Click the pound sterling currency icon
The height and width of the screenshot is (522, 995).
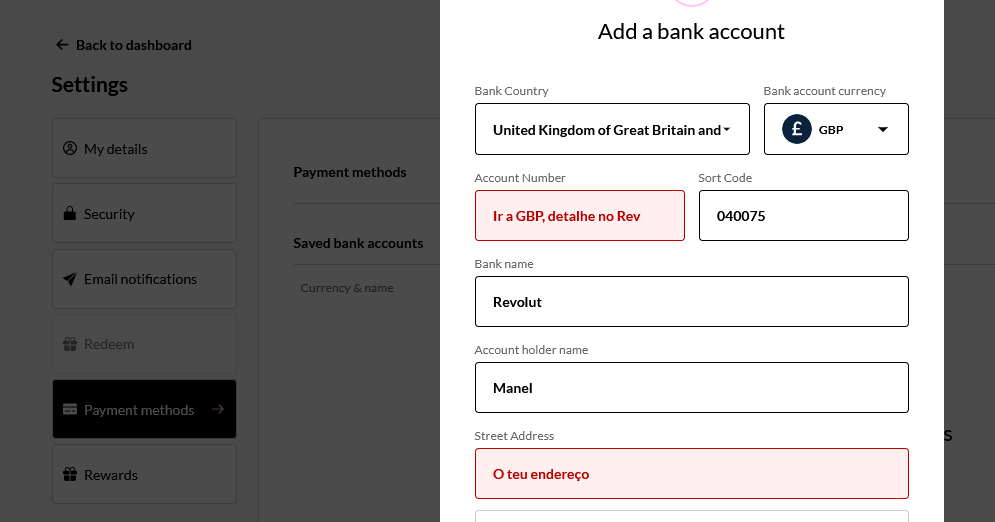797,129
